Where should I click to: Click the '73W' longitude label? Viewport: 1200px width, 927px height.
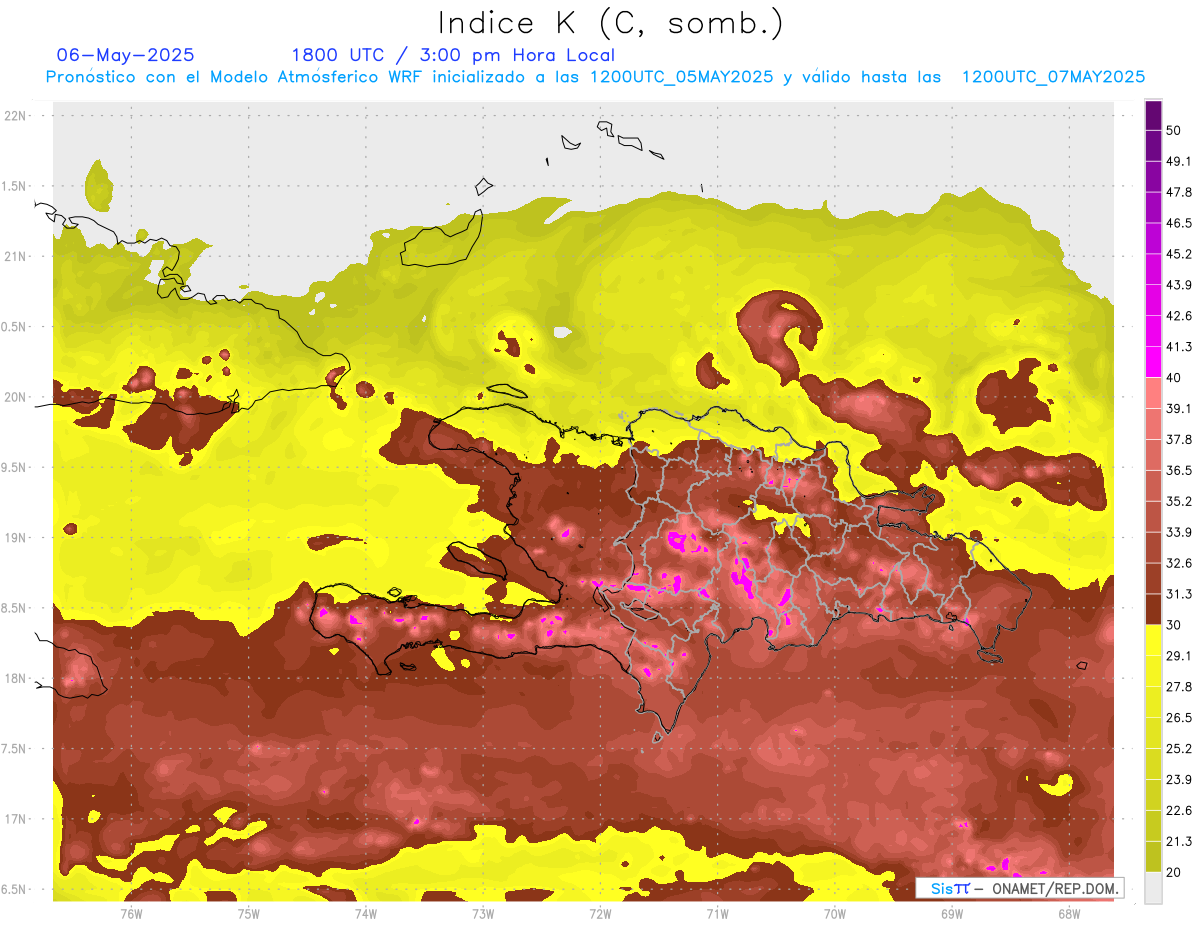(x=483, y=913)
